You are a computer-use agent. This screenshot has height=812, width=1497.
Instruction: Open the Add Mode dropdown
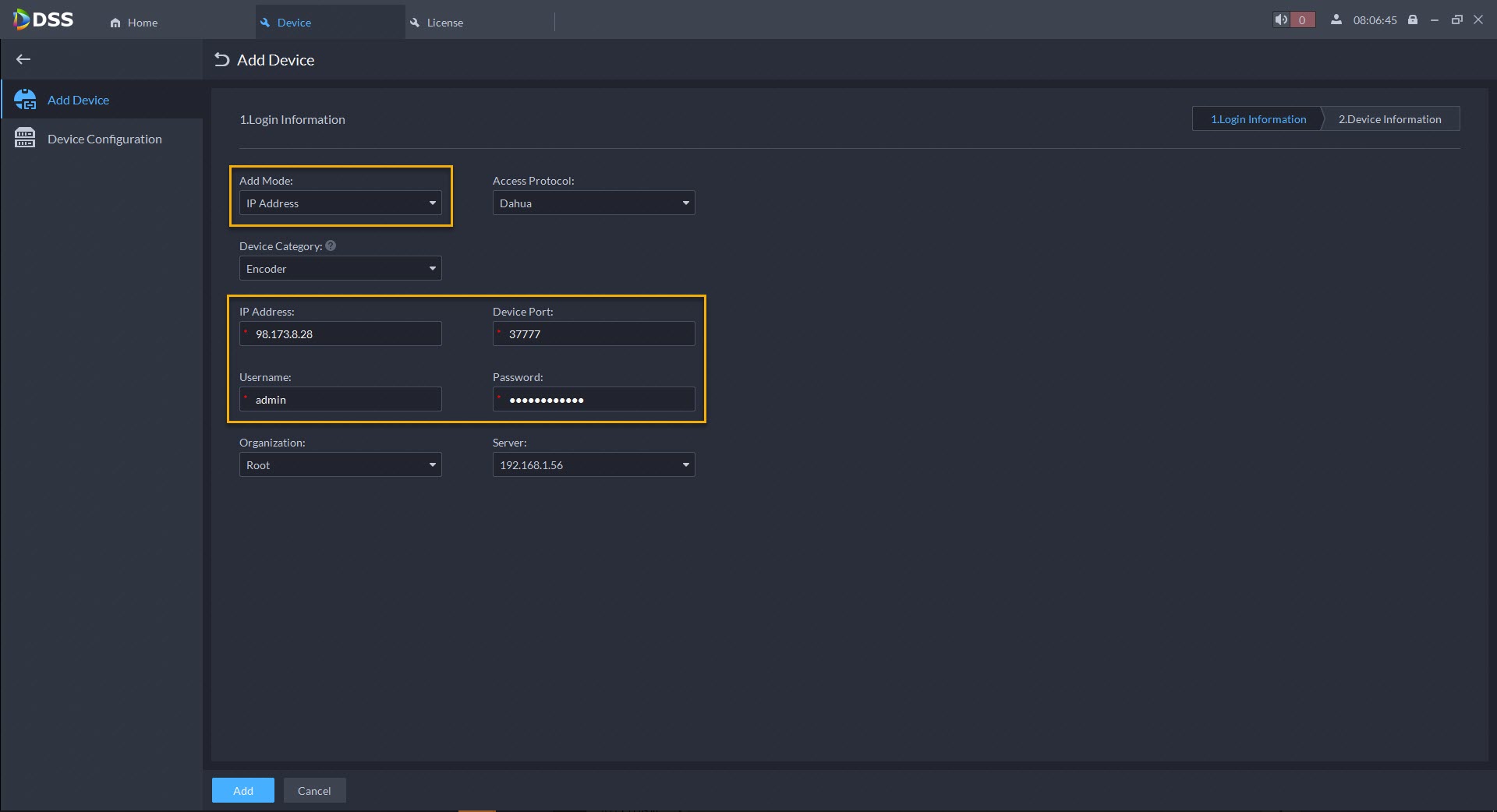click(x=340, y=203)
